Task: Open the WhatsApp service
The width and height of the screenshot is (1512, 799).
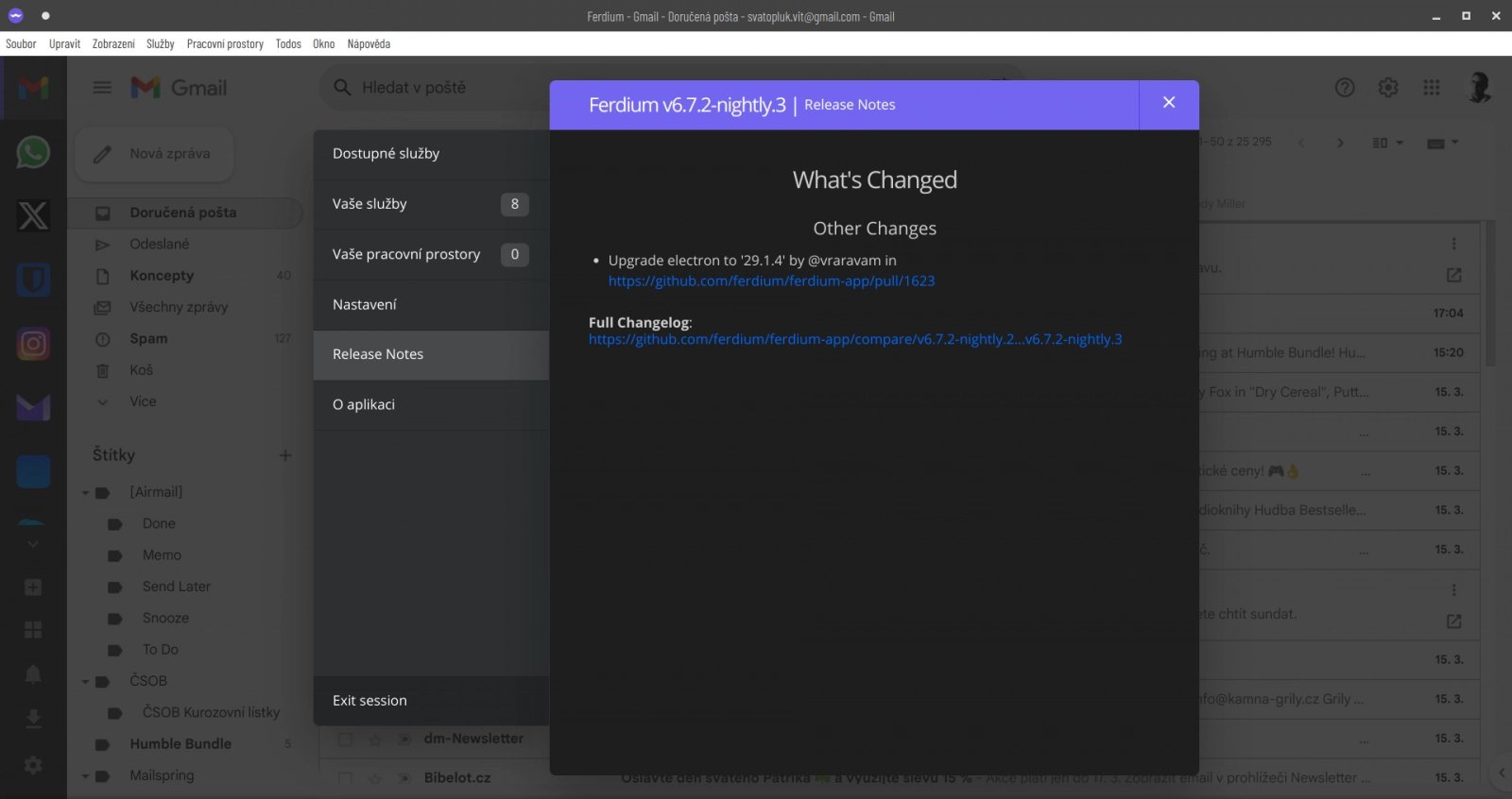Action: click(x=33, y=152)
